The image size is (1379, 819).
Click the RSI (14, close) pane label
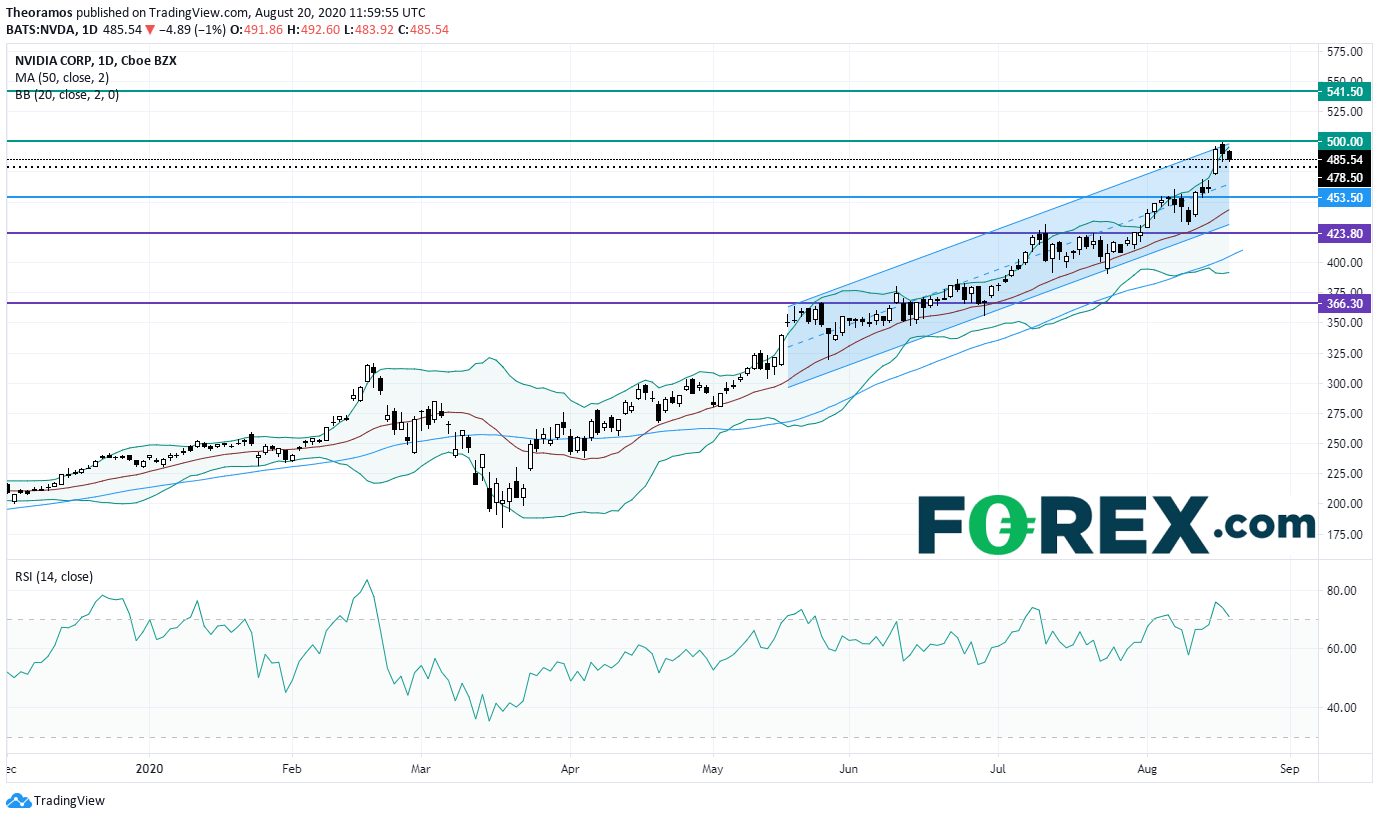[x=53, y=576]
